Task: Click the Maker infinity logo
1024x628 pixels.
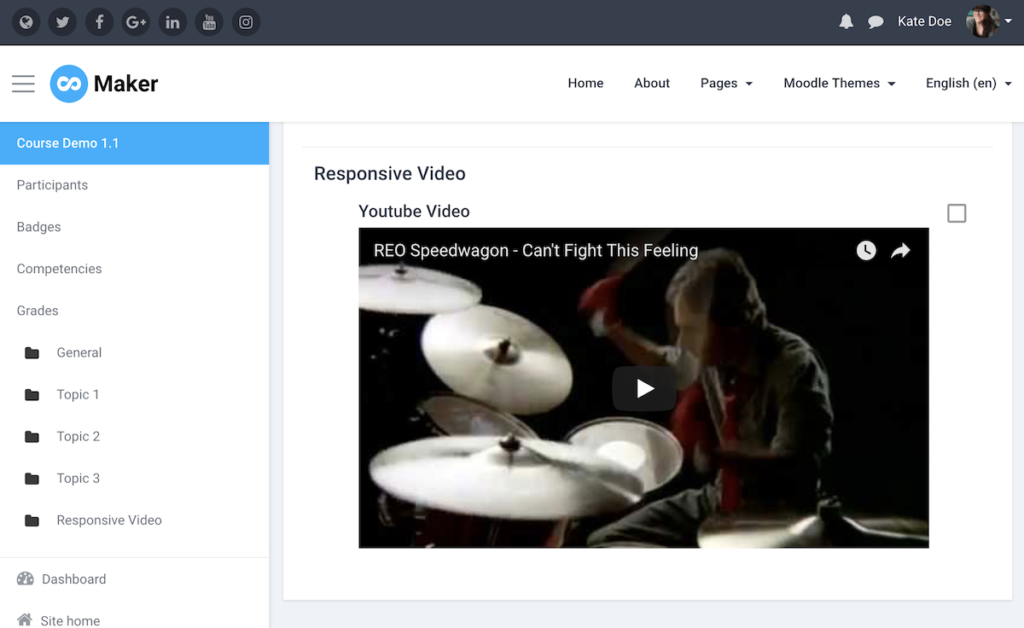Action: pyautogui.click(x=70, y=84)
